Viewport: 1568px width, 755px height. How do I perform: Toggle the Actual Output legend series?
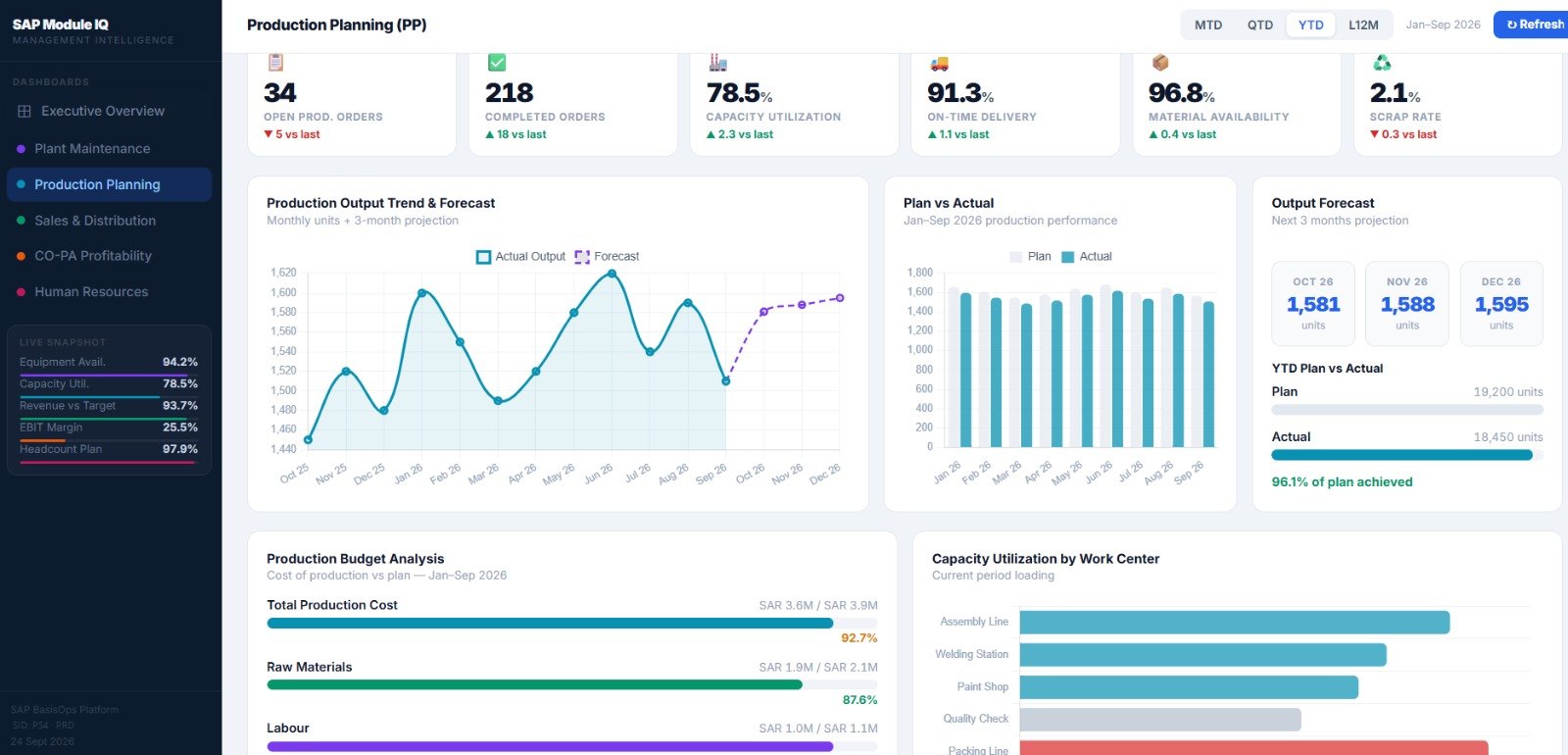click(x=521, y=257)
